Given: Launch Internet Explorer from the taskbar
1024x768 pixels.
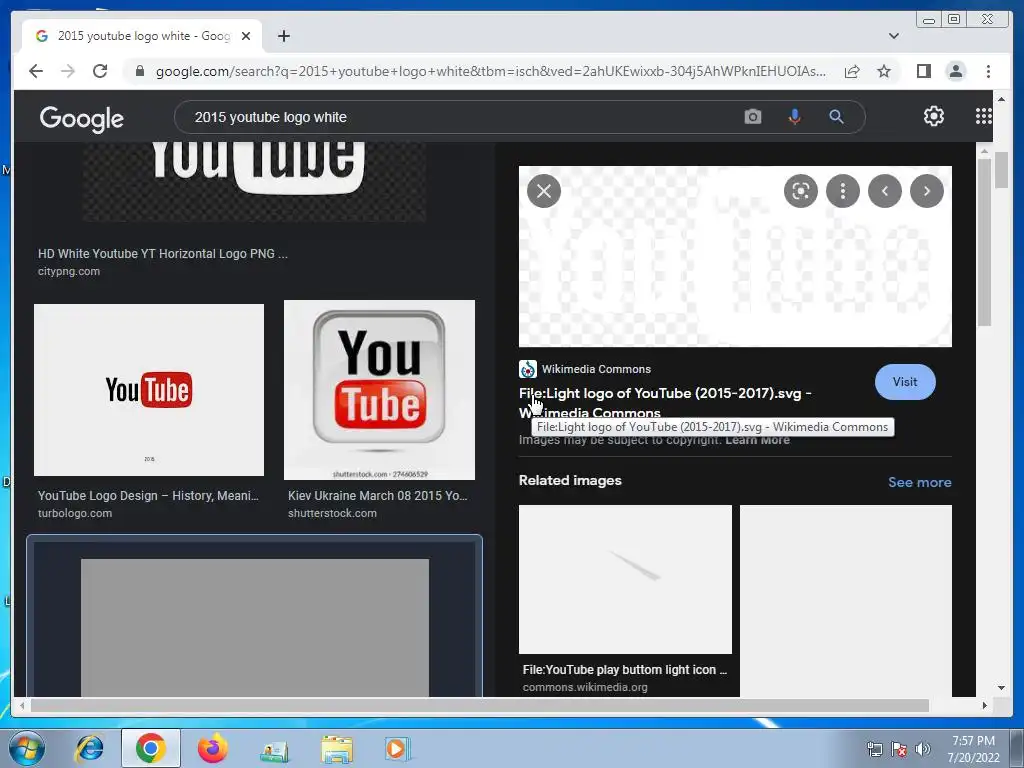Looking at the screenshot, I should 89,748.
